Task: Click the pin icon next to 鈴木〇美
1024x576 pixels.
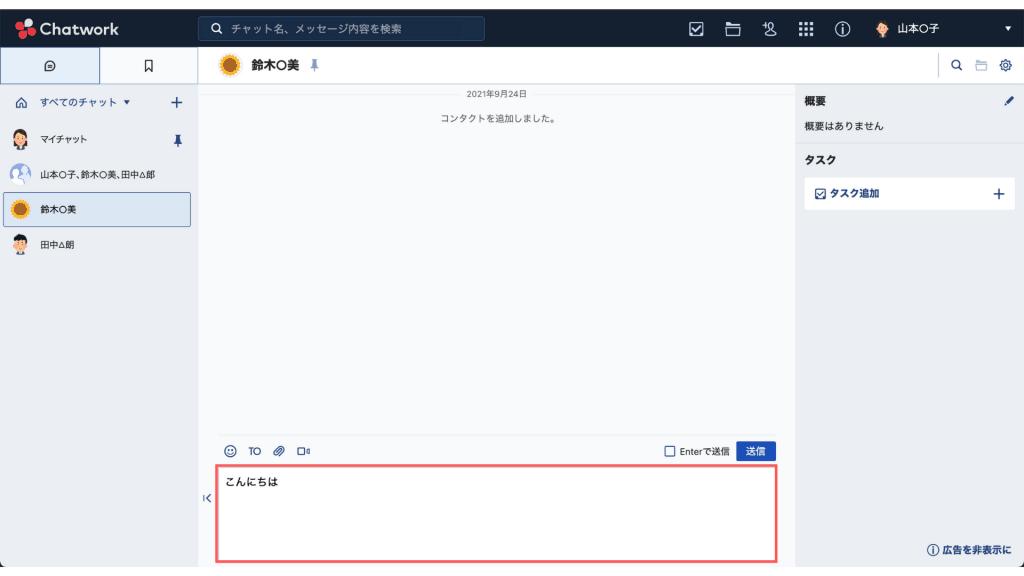Action: click(313, 64)
